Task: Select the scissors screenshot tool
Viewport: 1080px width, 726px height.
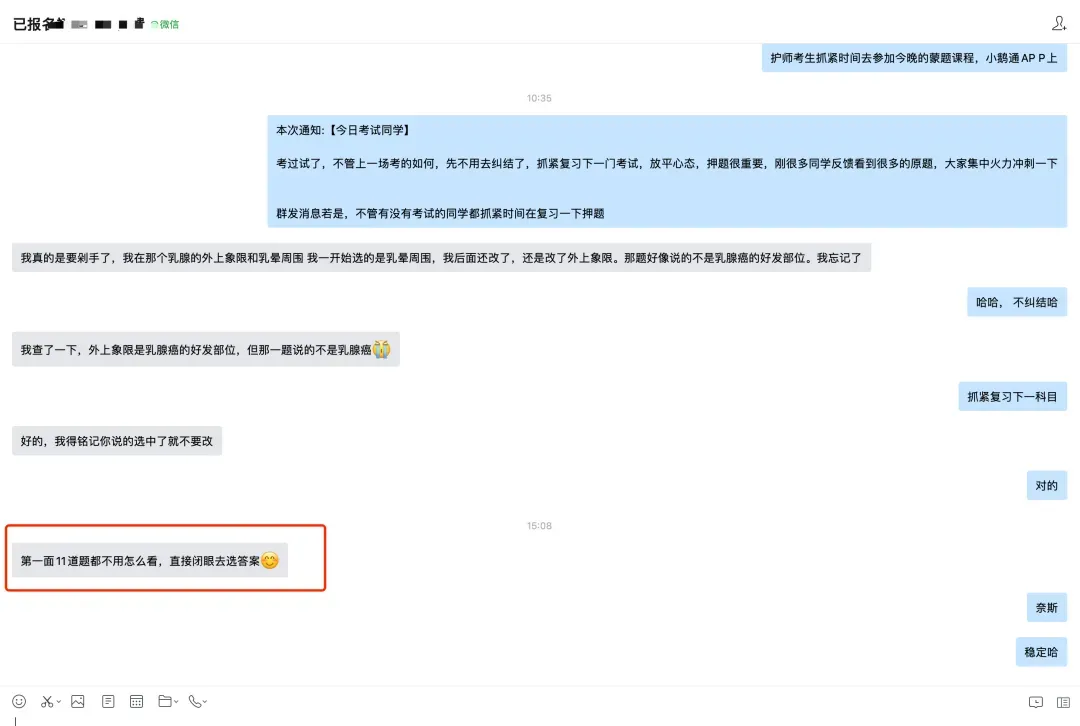Action: [47, 701]
